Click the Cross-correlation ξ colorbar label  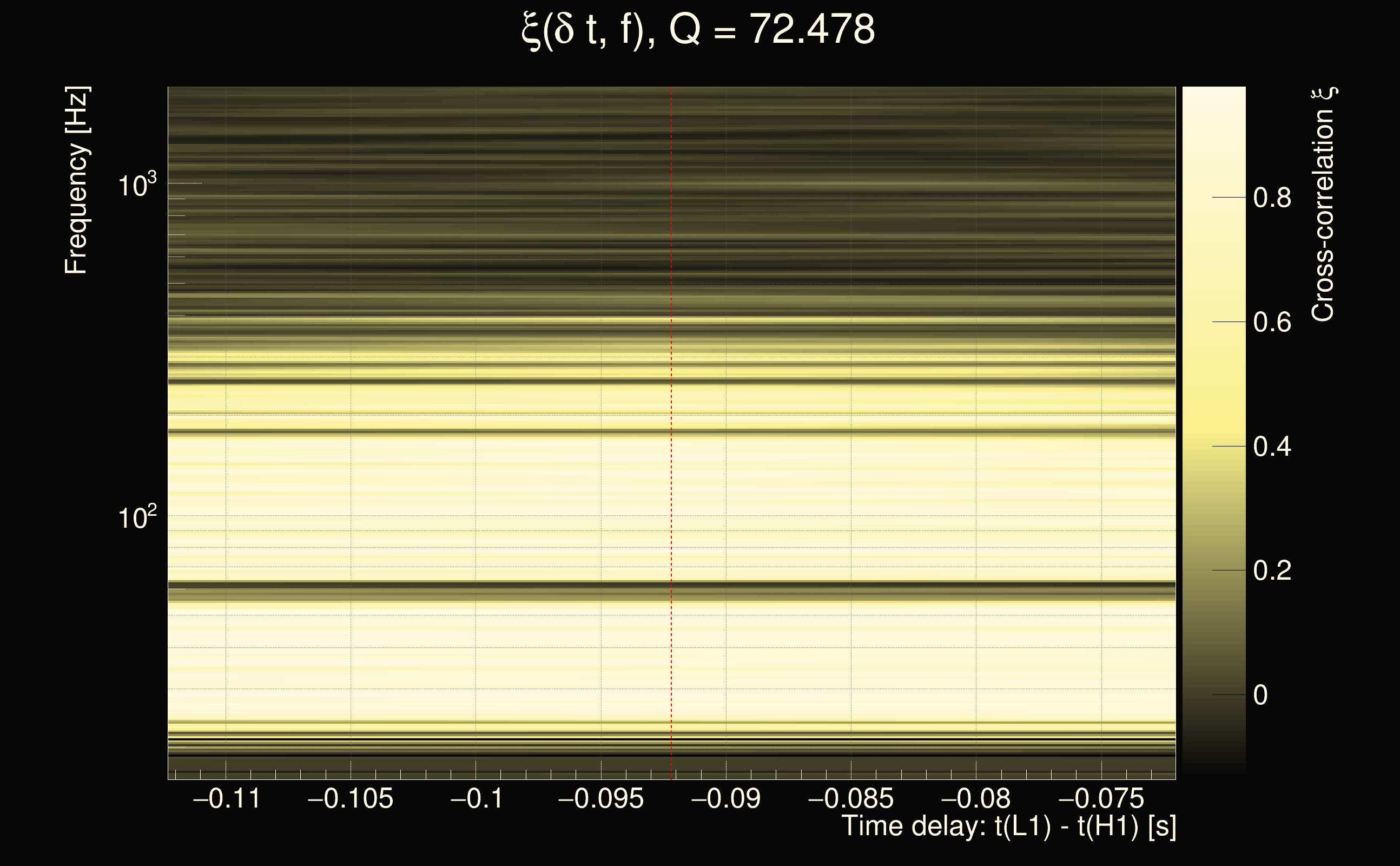pyautogui.click(x=1323, y=205)
